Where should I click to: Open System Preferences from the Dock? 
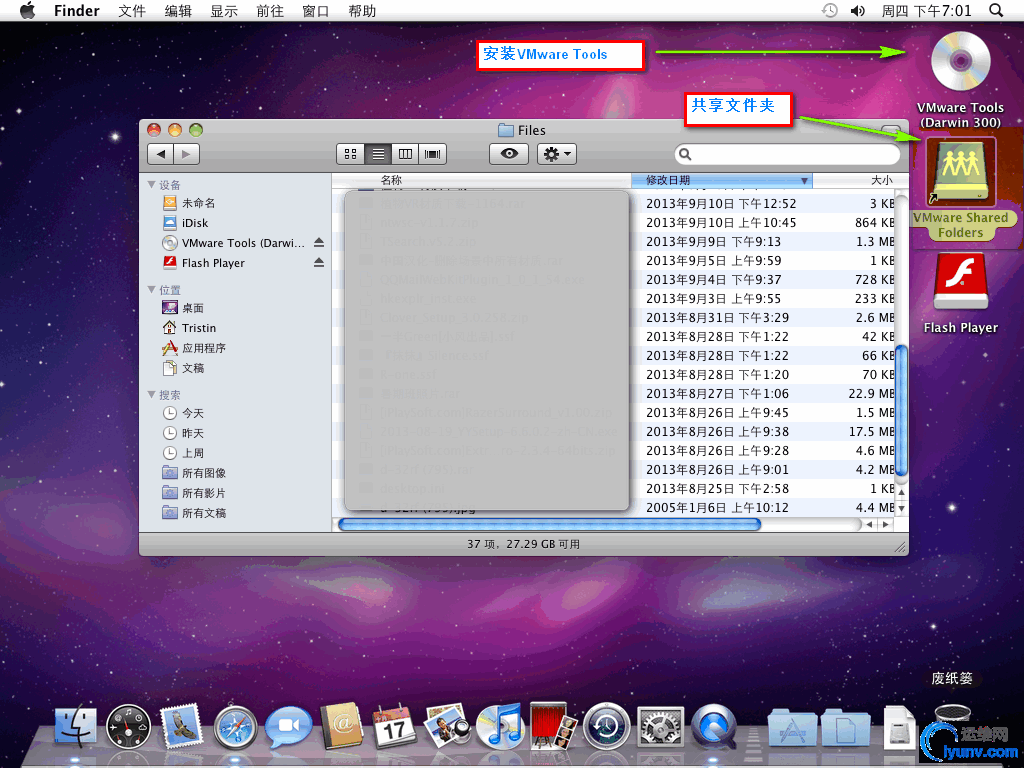pyautogui.click(x=660, y=727)
